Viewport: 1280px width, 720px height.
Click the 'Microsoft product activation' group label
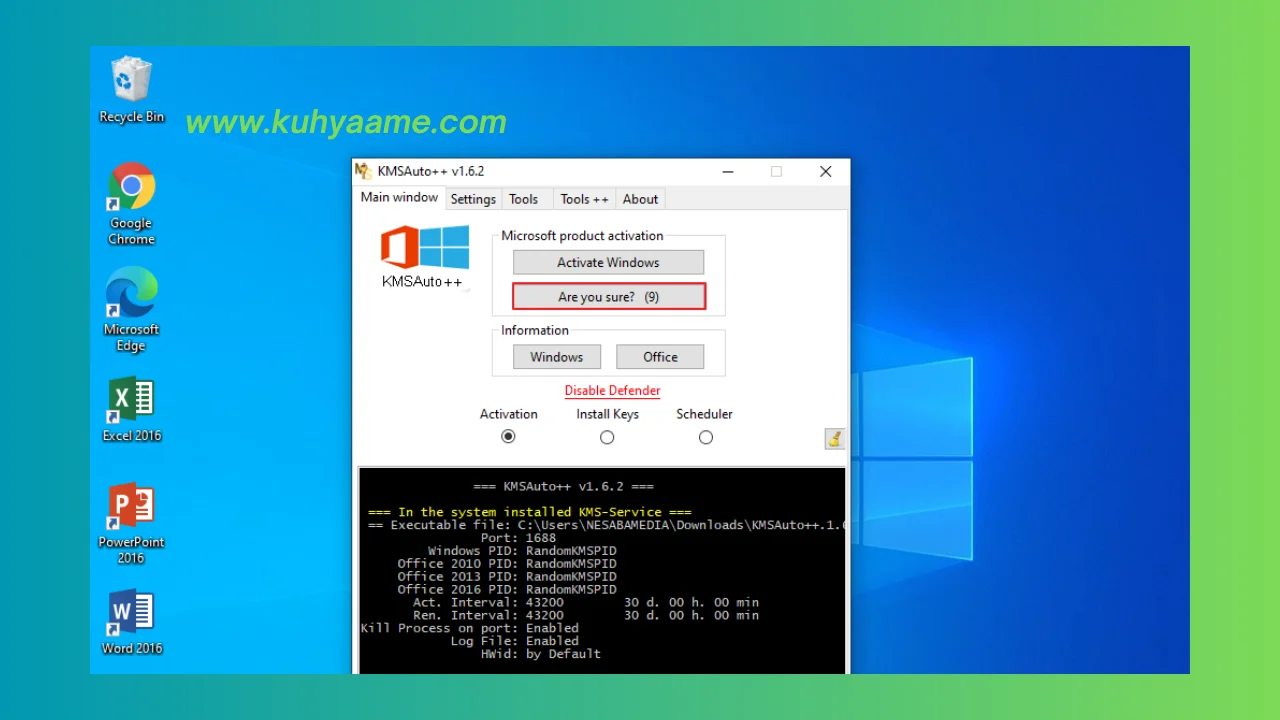point(582,236)
